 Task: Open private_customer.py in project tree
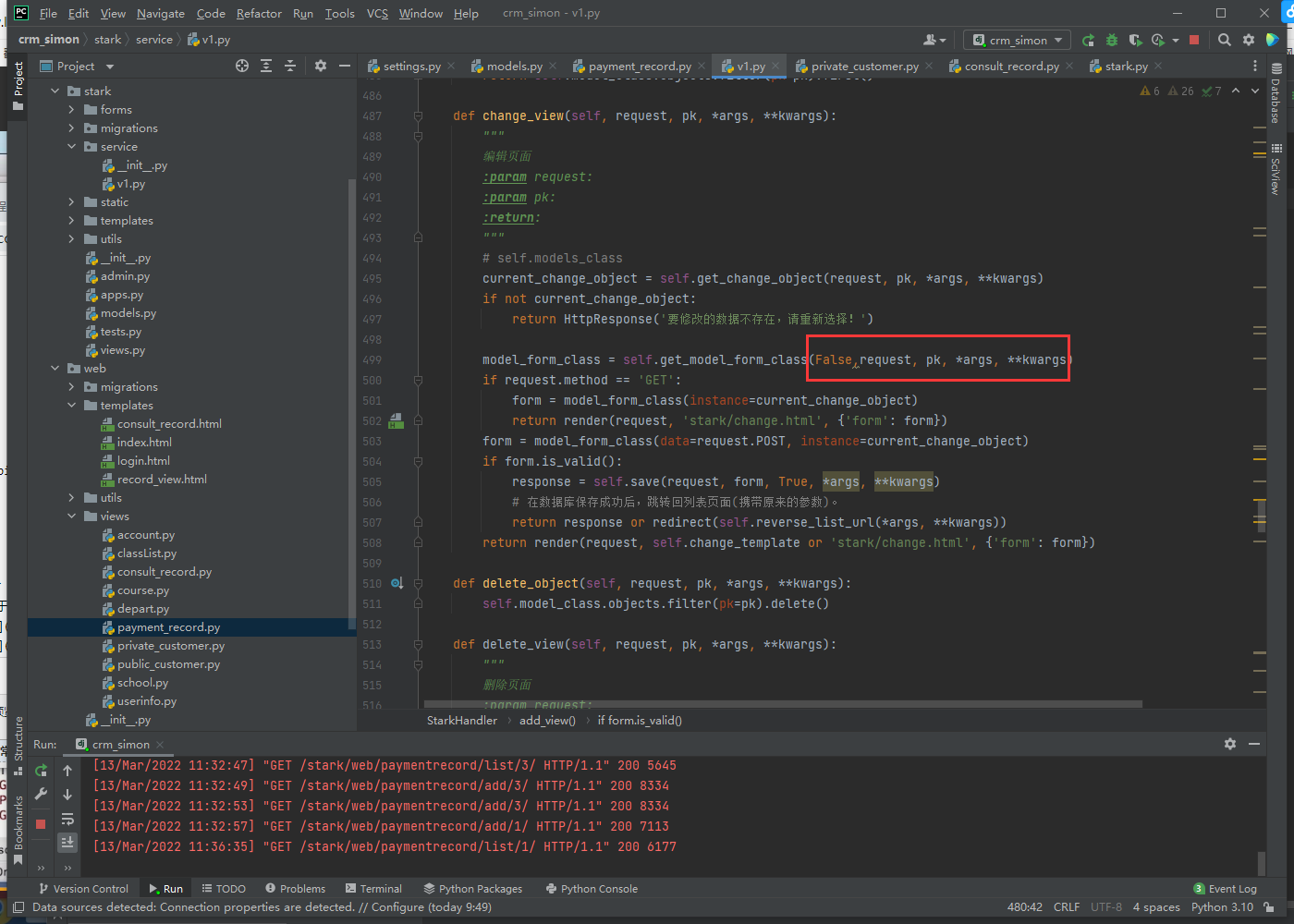(171, 646)
